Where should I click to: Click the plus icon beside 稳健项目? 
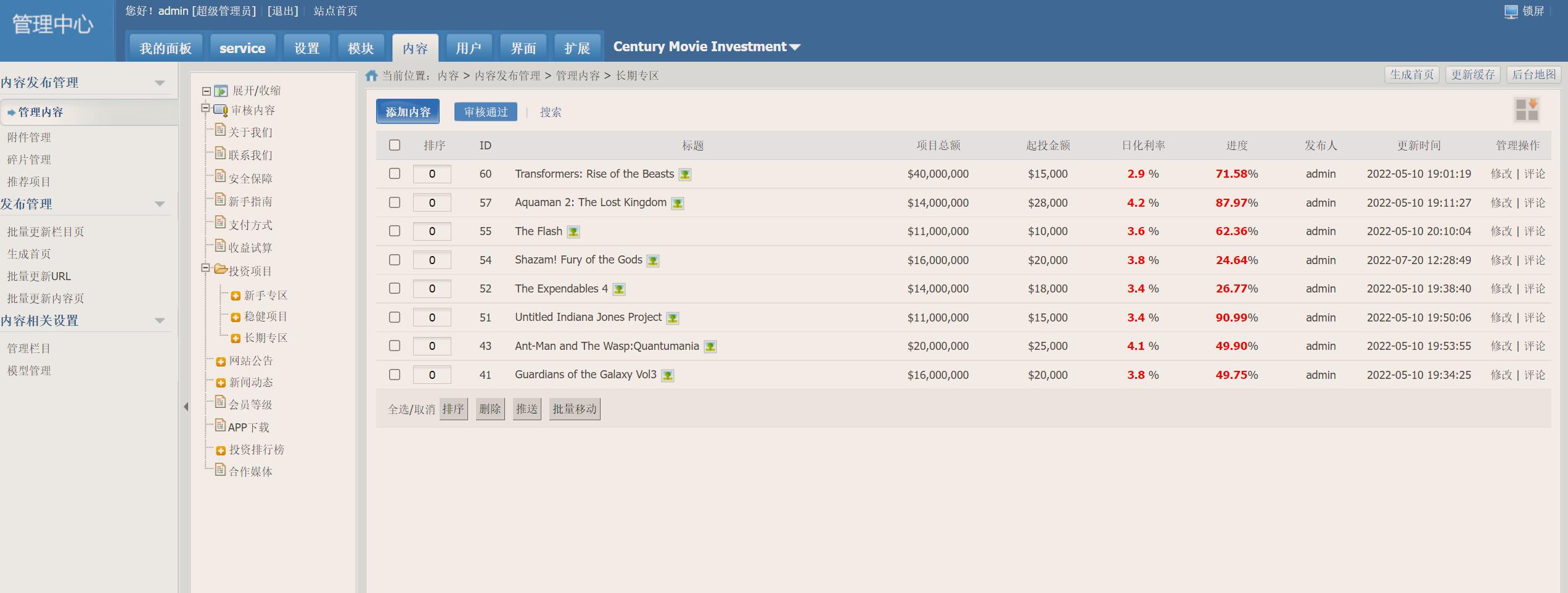click(236, 317)
